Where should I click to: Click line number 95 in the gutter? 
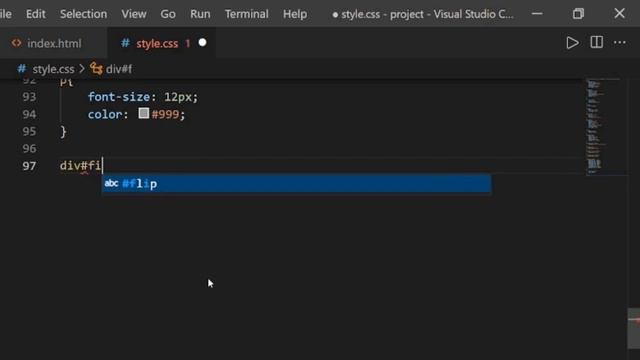pyautogui.click(x=29, y=131)
